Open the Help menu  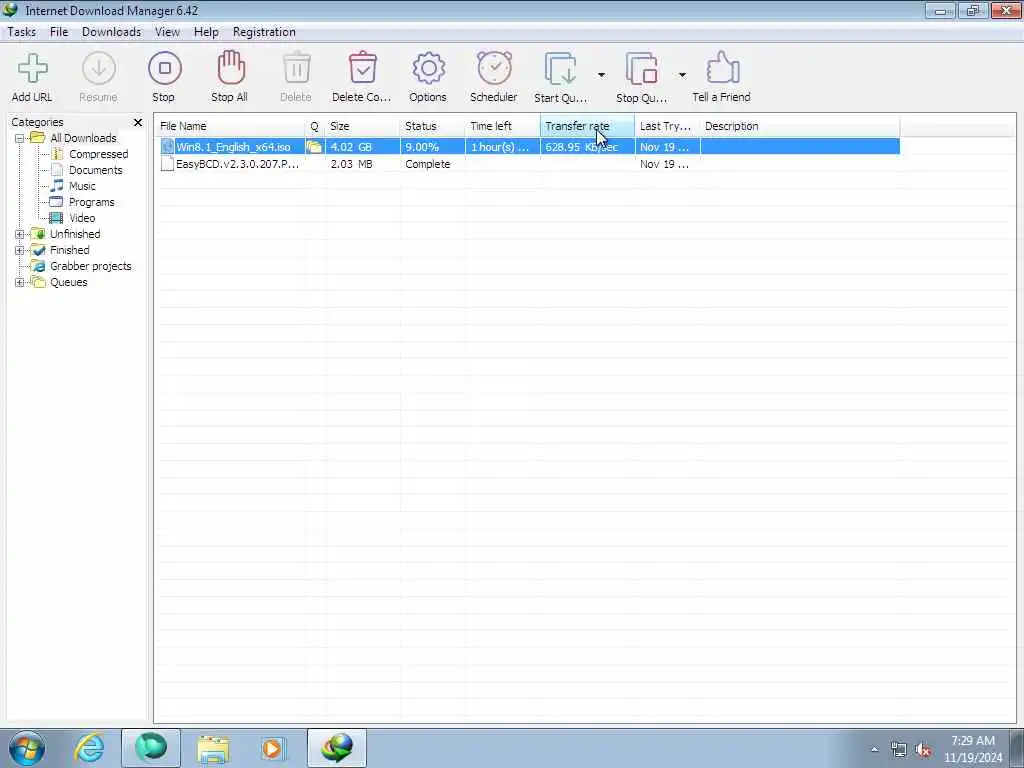(x=206, y=32)
